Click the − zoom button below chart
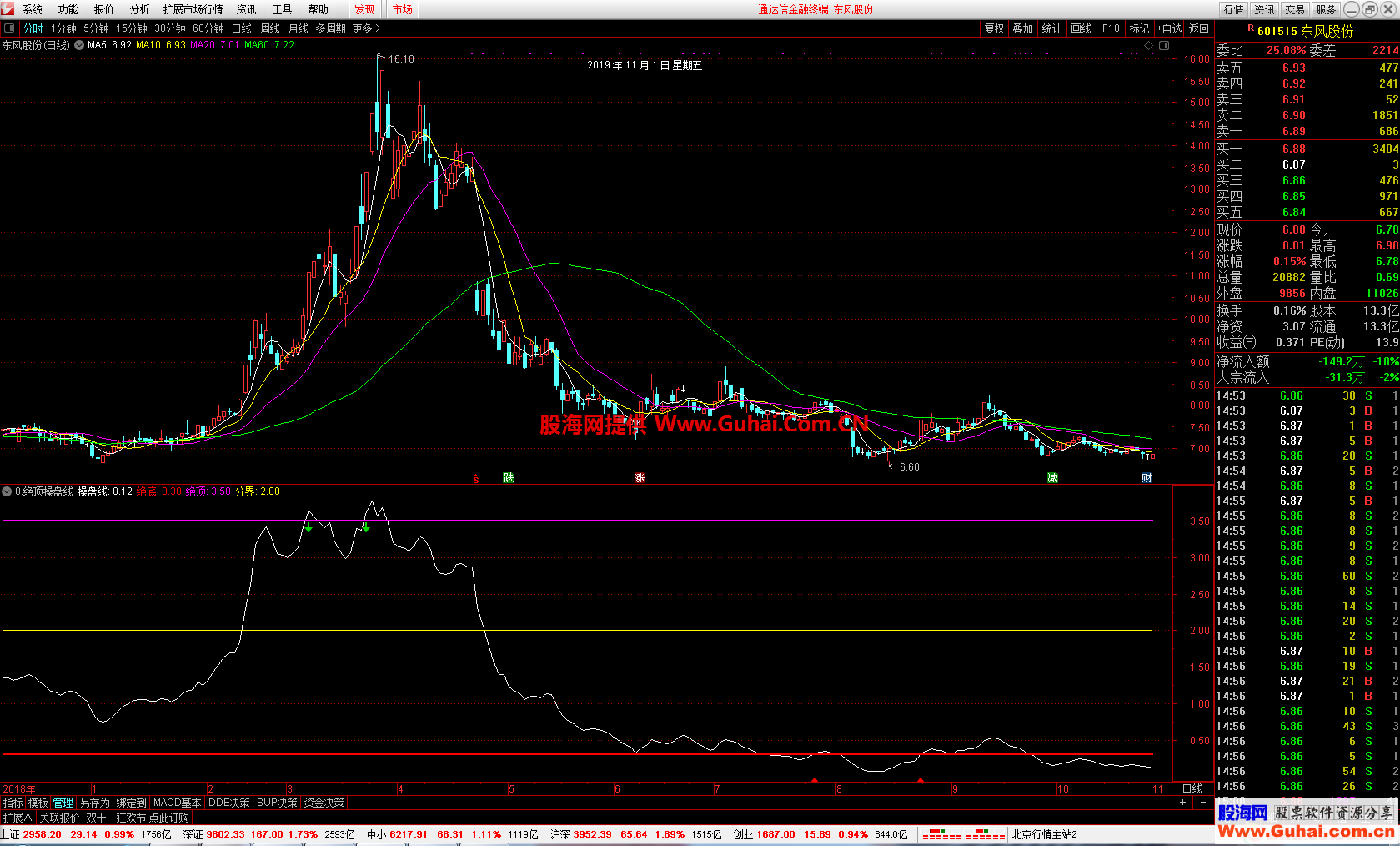Viewport: 1400px width, 846px height. point(1203,803)
